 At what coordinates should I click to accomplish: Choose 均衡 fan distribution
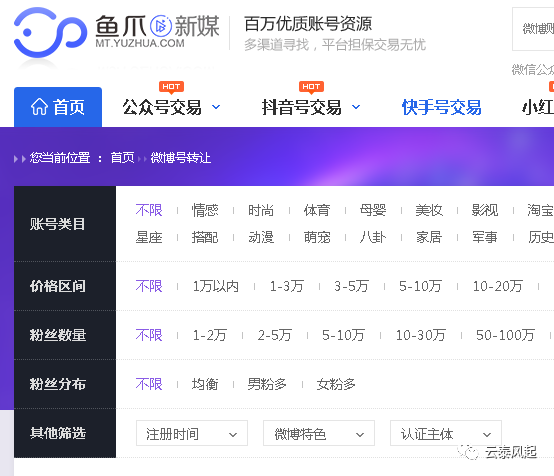coord(205,384)
